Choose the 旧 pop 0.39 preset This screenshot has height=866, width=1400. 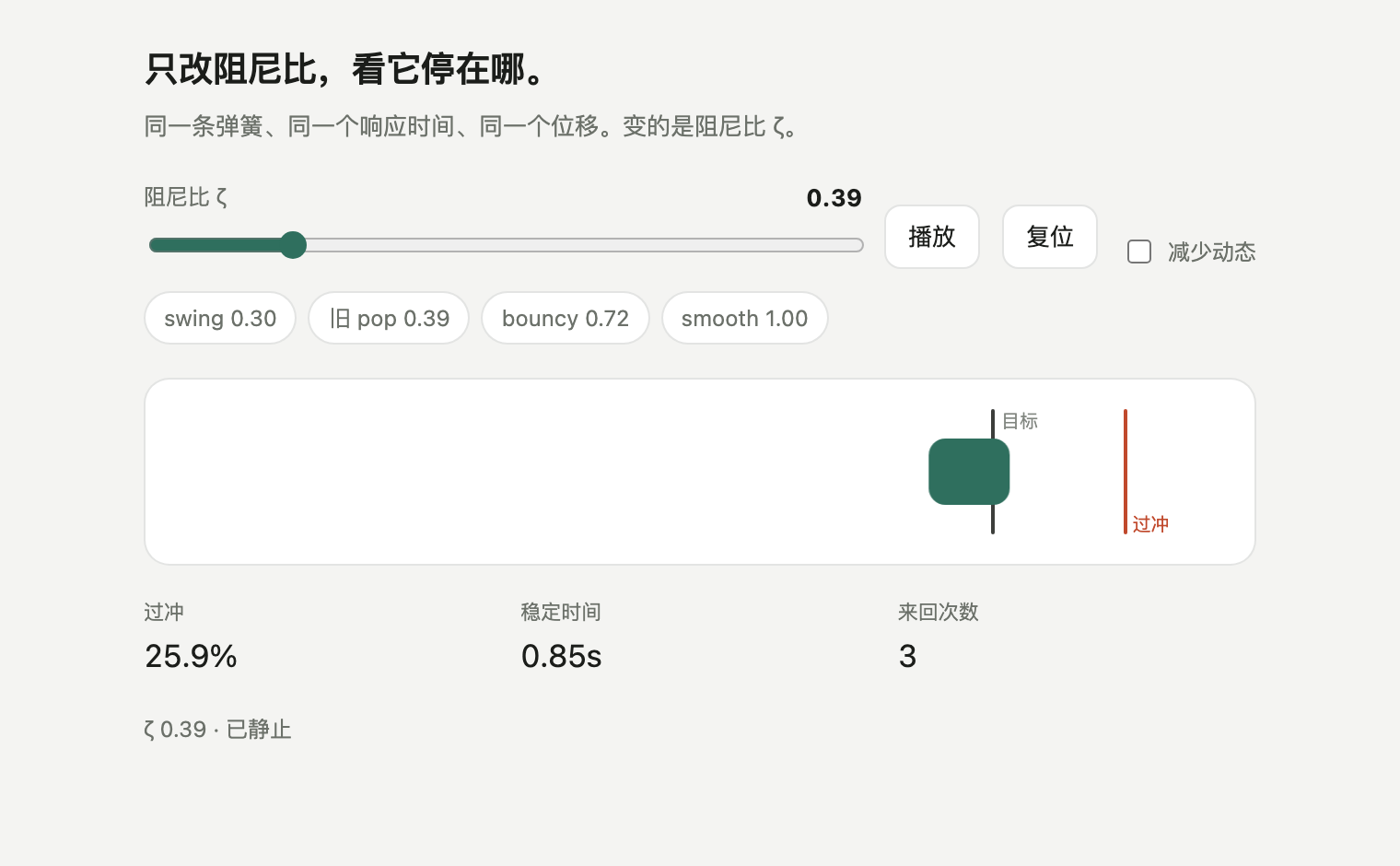[x=389, y=318]
